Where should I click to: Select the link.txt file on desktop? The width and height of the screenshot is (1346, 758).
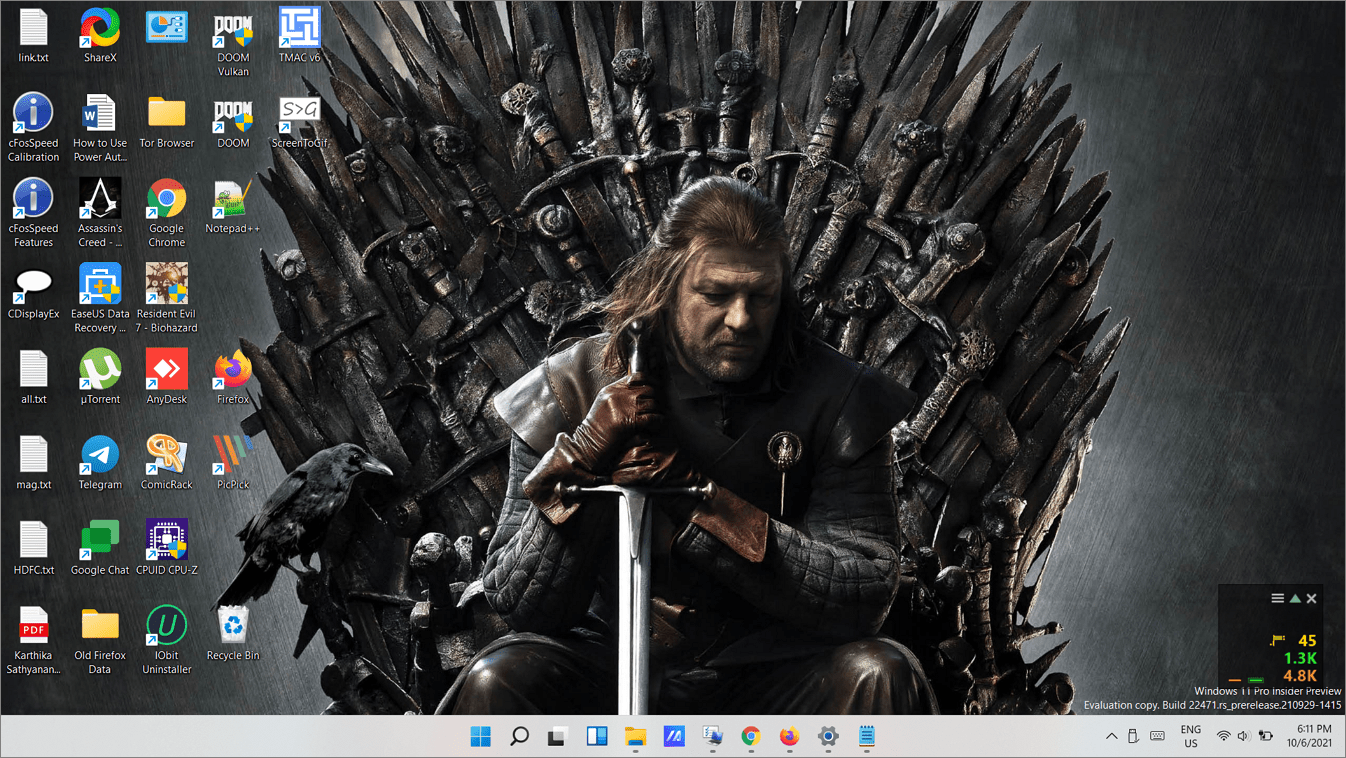click(33, 36)
